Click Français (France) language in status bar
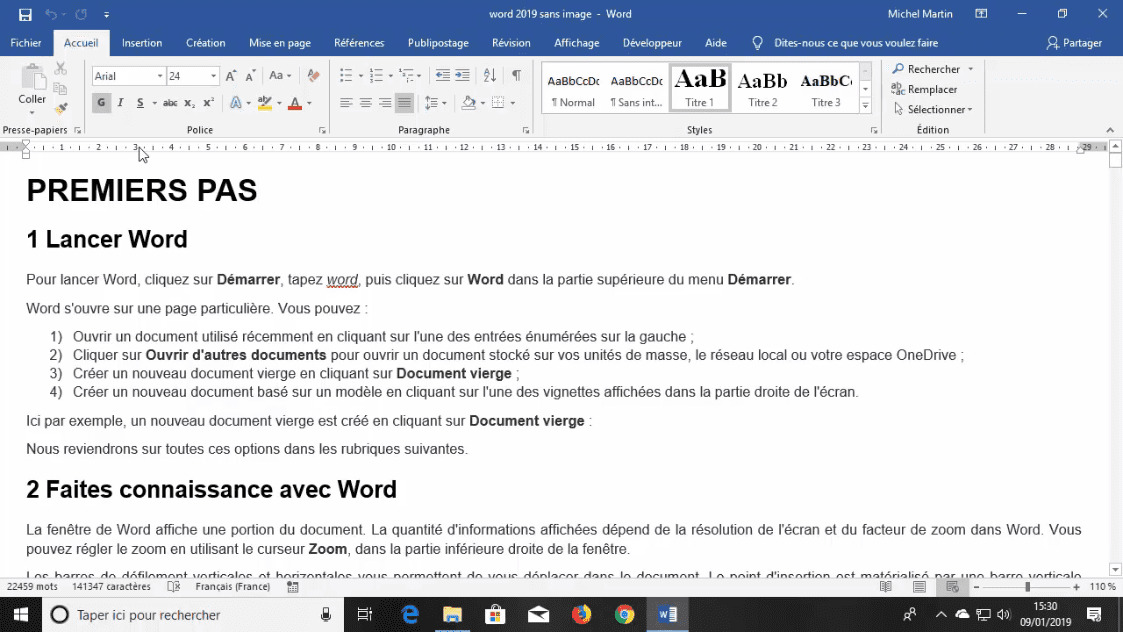 point(233,586)
